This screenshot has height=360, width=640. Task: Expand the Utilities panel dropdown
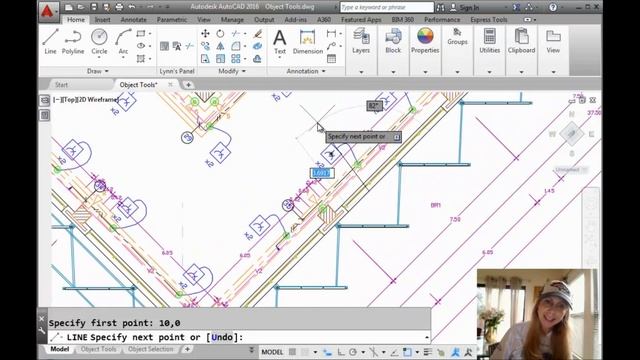click(489, 72)
